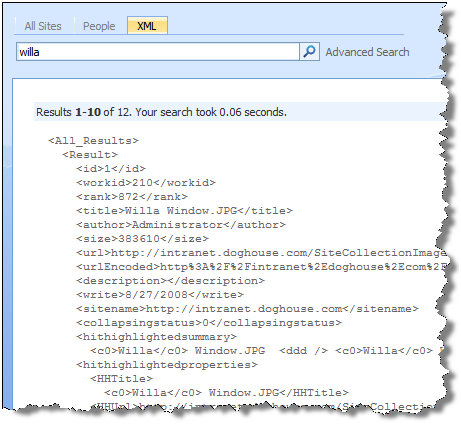
Task: Click the collapsingstatus 0 line
Action: click(x=209, y=323)
